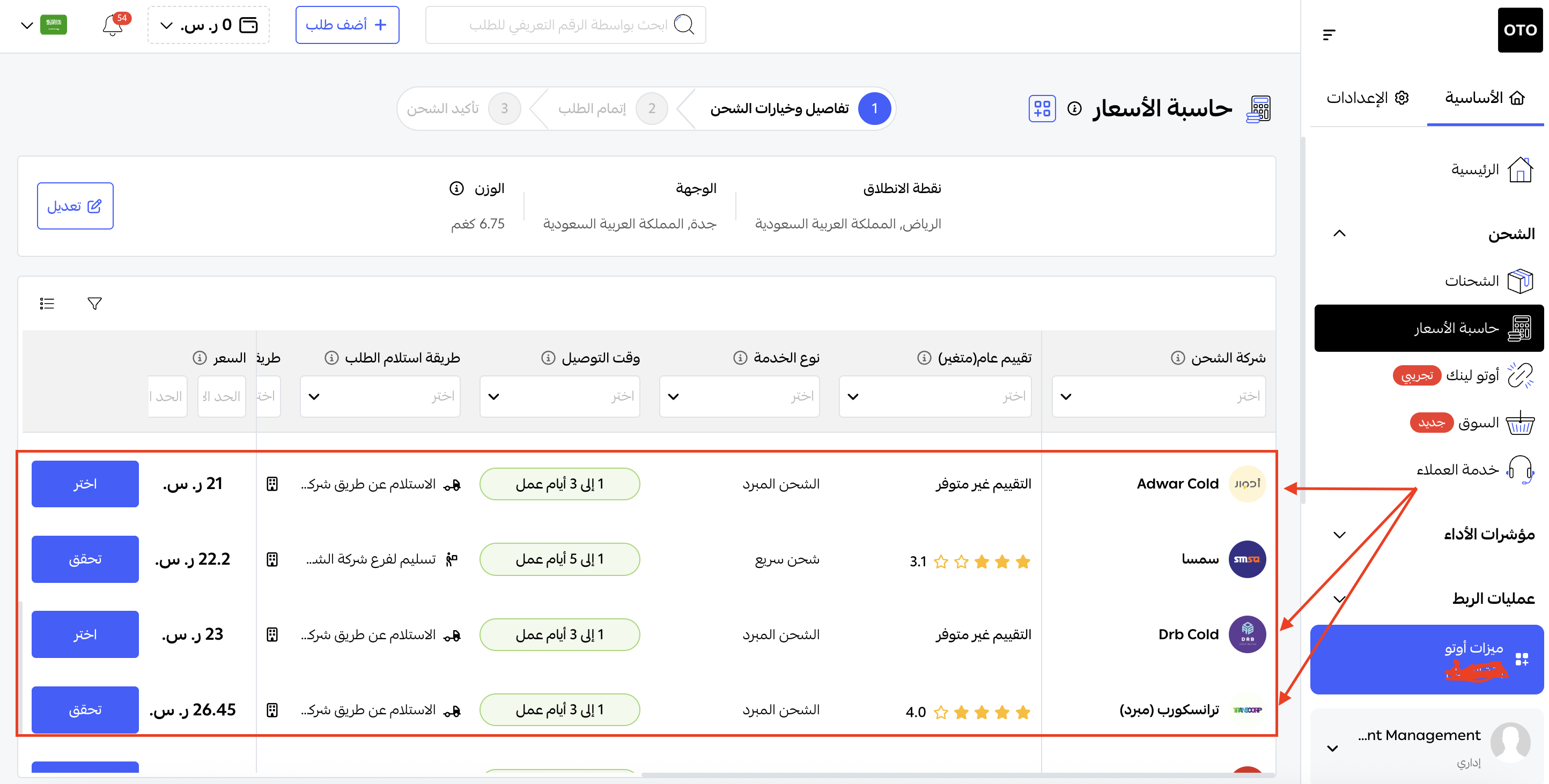The width and height of the screenshot is (1549, 784).
Task: Click the horizontal table scrollbar
Action: pos(958,775)
